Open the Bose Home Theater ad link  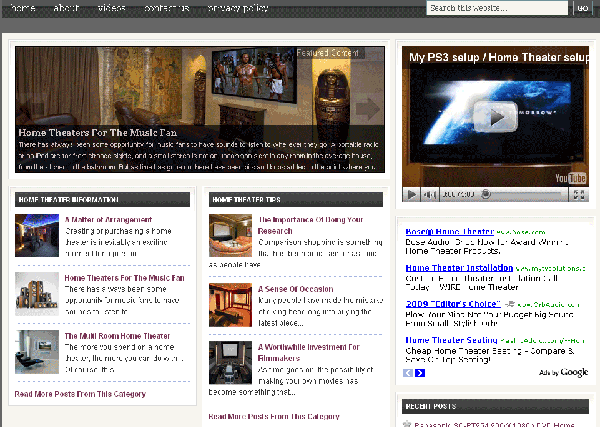coord(450,231)
